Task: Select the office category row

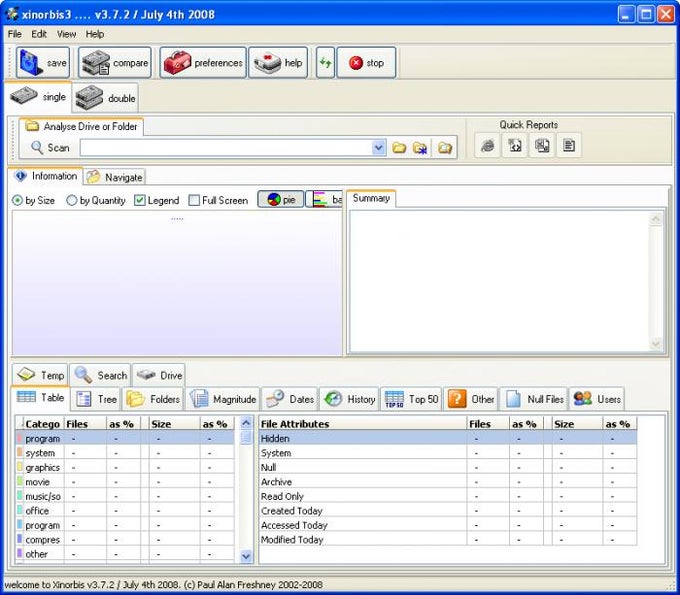Action: 125,511
